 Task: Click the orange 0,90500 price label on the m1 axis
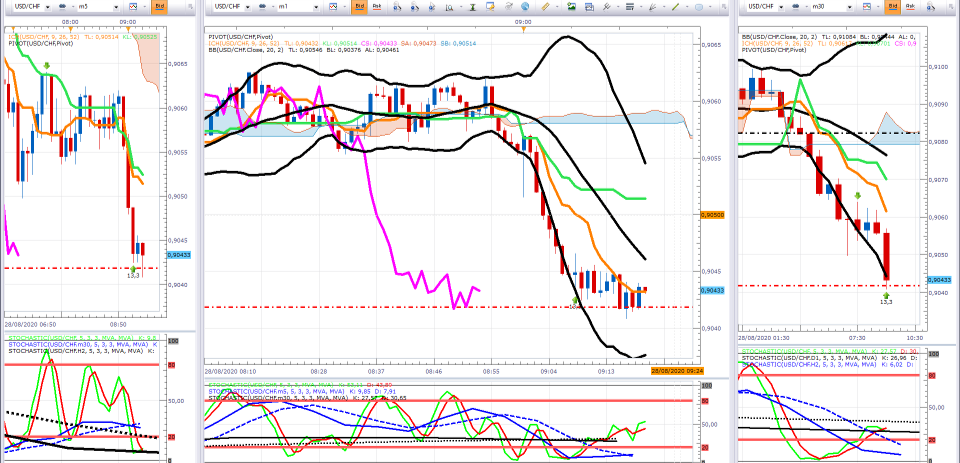(712, 215)
